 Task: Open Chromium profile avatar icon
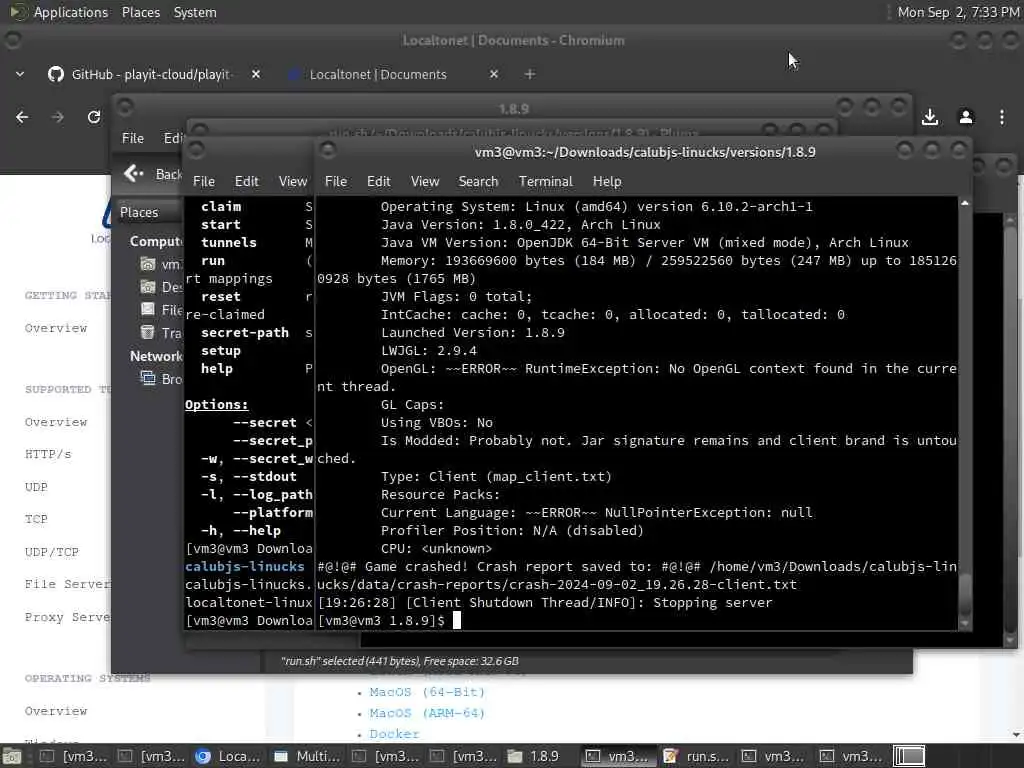(x=966, y=117)
